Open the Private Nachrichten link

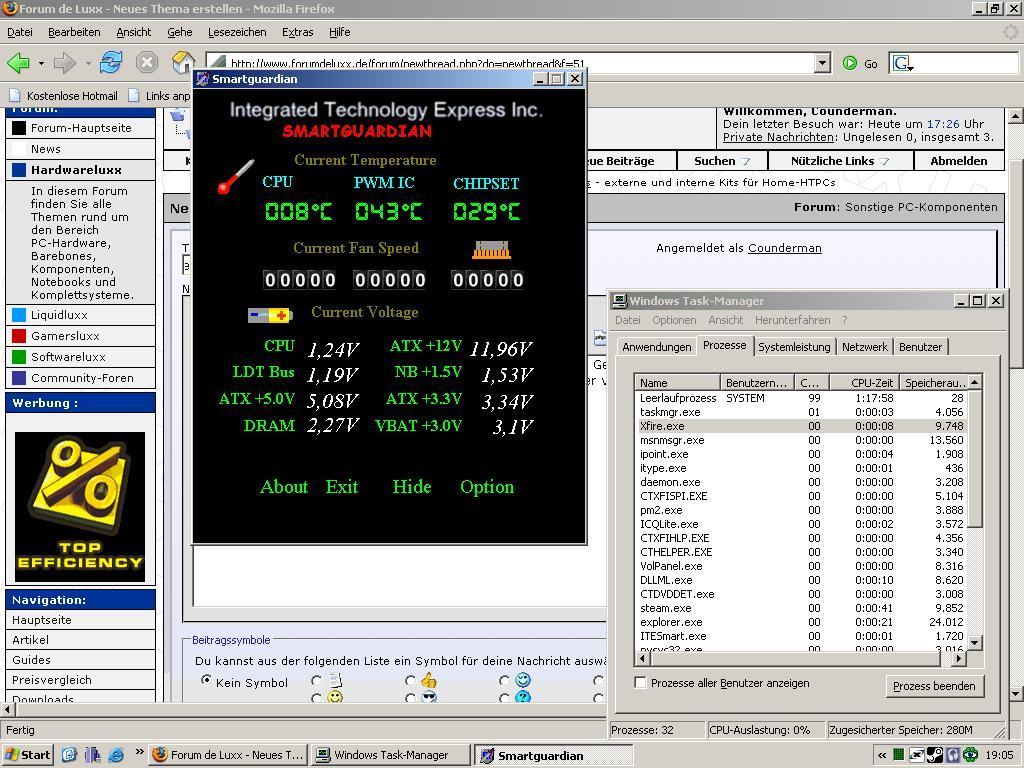pyautogui.click(x=778, y=137)
